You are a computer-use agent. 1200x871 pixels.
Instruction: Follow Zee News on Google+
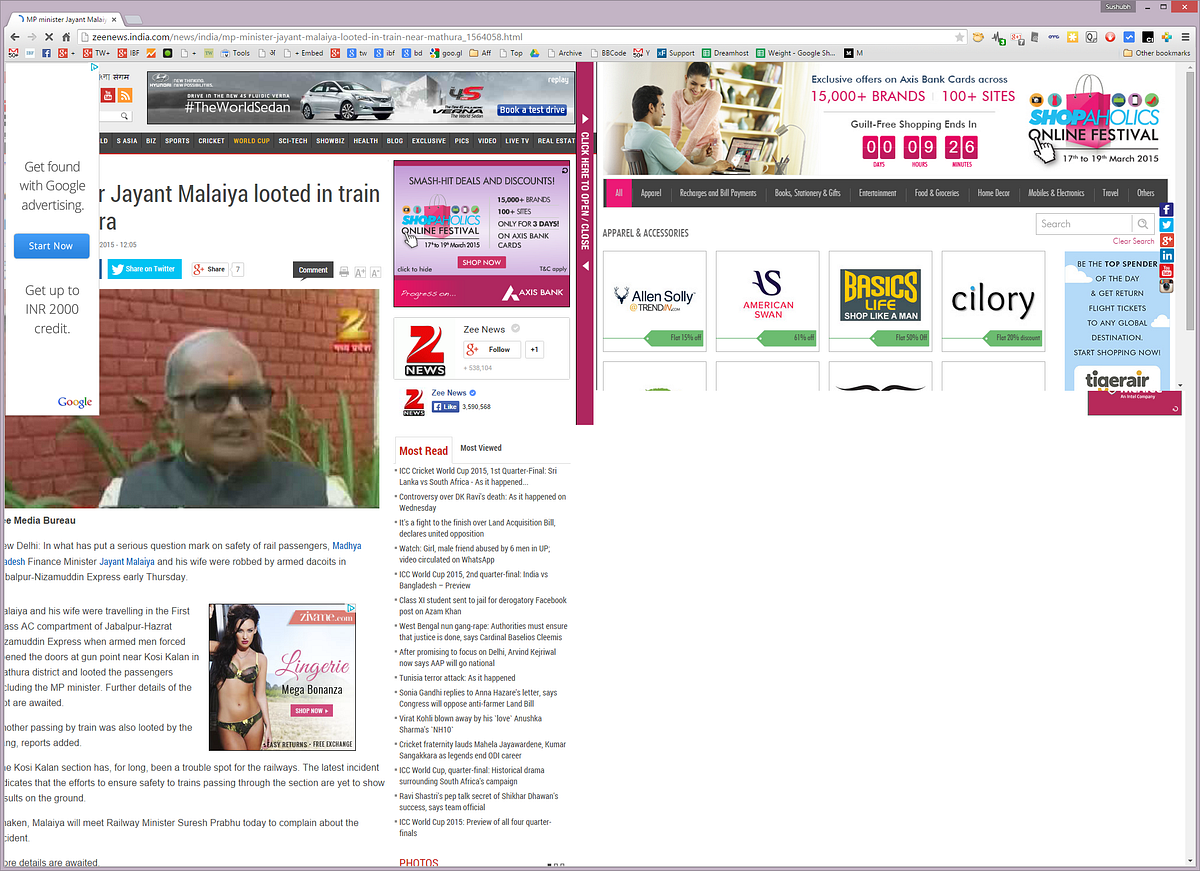tap(492, 349)
